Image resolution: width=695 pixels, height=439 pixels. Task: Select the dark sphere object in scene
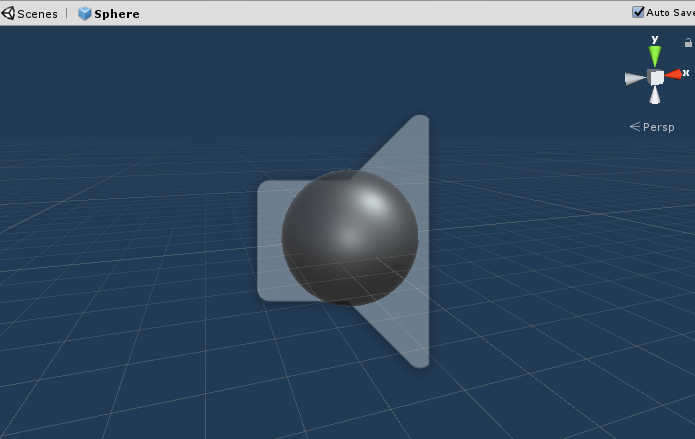pos(350,238)
